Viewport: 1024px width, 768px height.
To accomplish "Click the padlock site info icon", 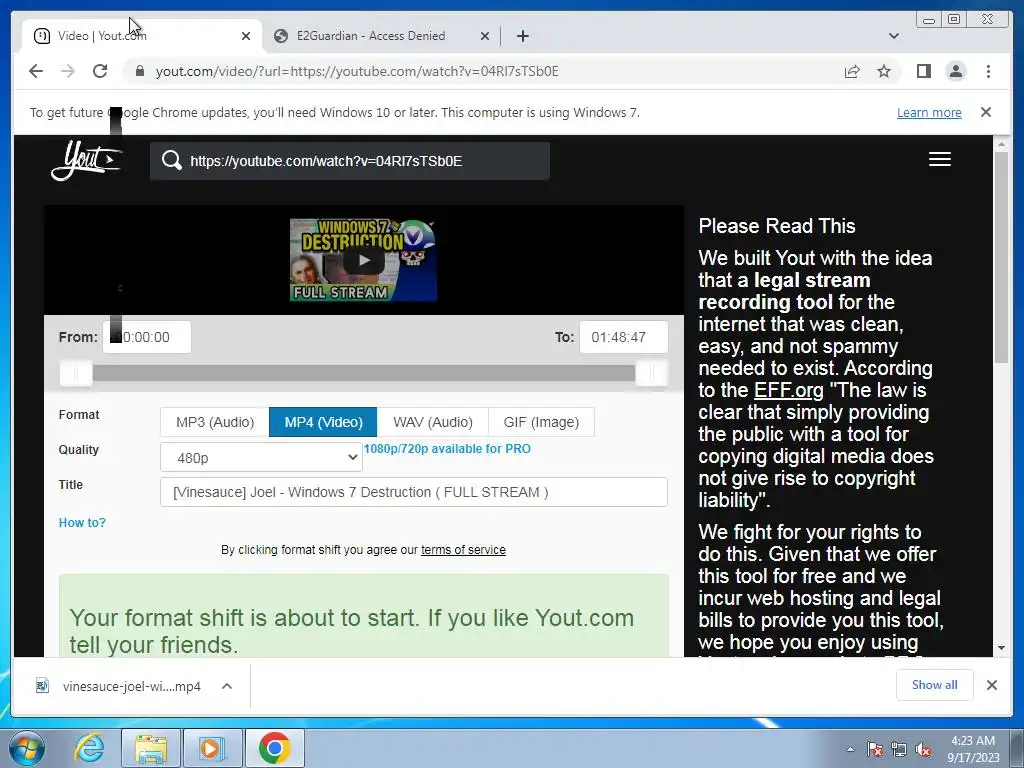I will (139, 71).
